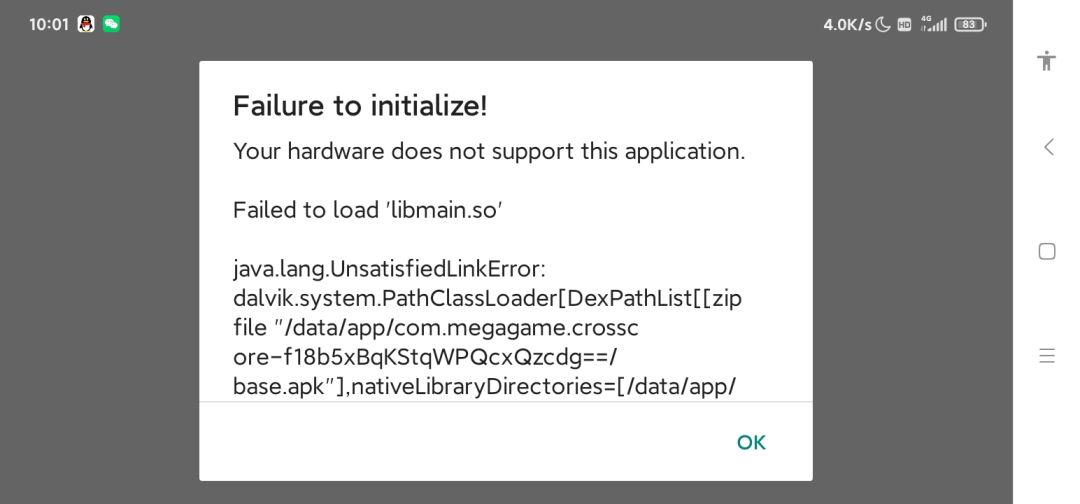The image size is (1080, 504).
Task: Tap the Do Not Disturb moon icon
Action: pos(883,25)
